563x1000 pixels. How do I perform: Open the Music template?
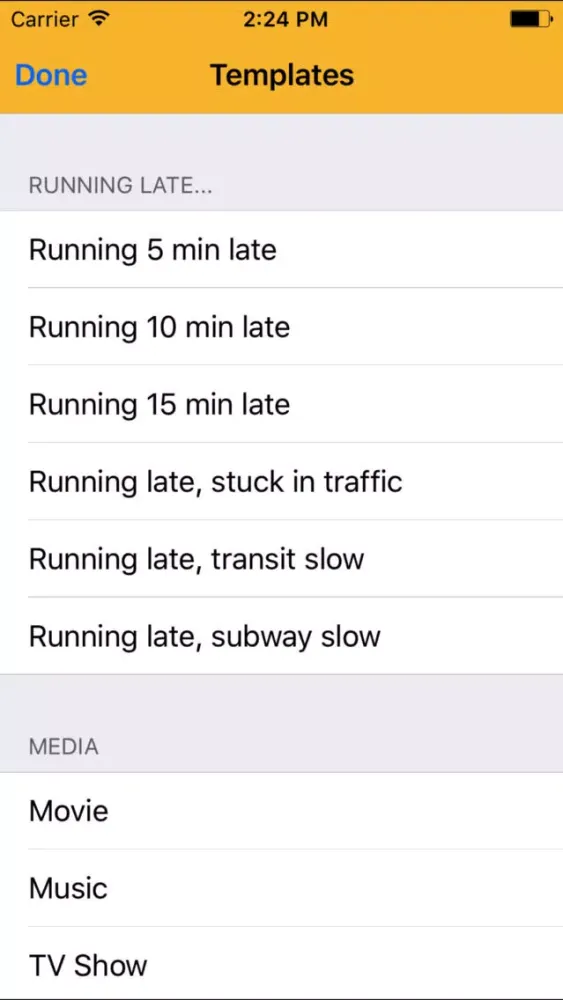(x=281, y=888)
